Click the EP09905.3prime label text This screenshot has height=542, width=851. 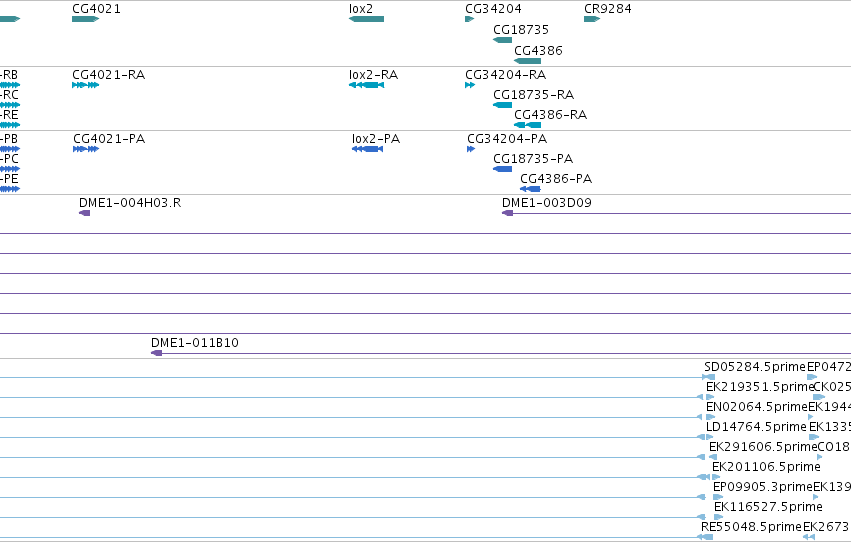point(763,487)
